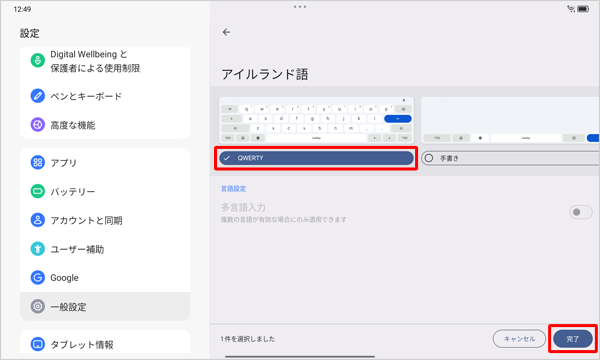This screenshot has height=360, width=600.
Task: Tap the 完了 button
Action: [x=573, y=339]
